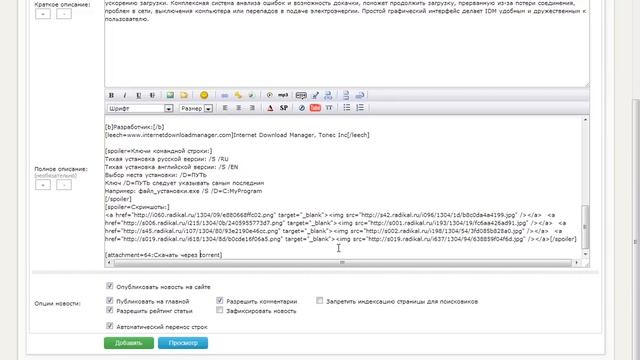Center-align text in the editor
The width and height of the screenshot is (640, 360).
pos(238,108)
